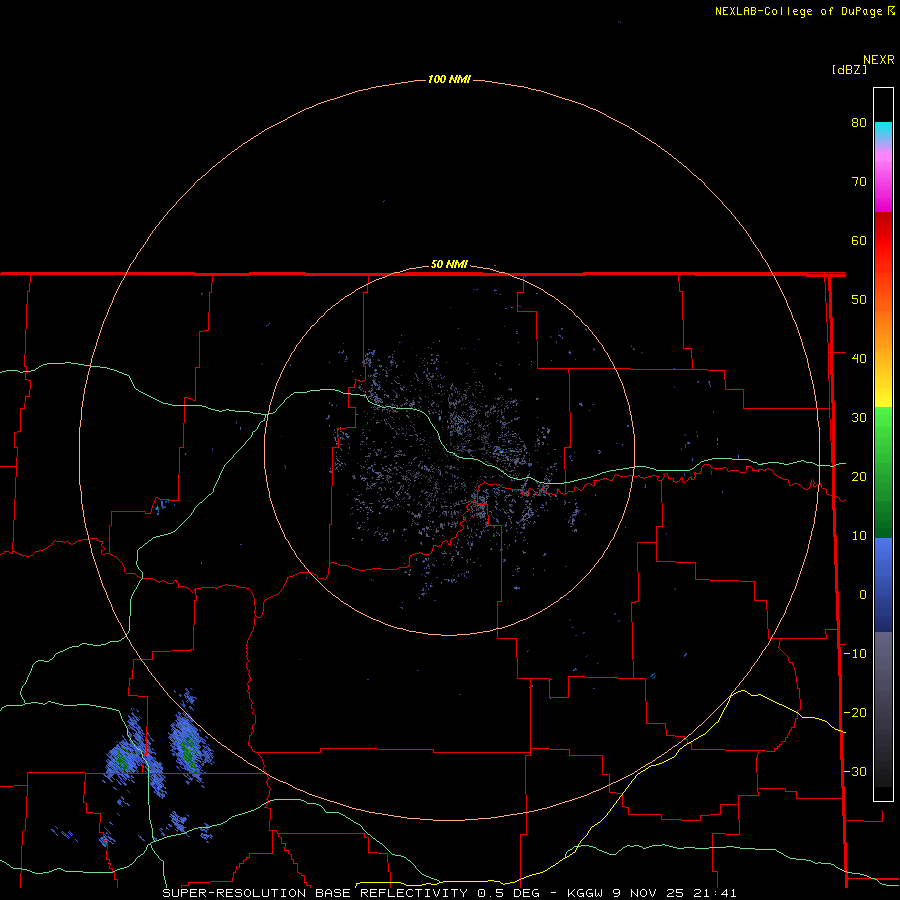Click the 50 NMI range ring label
Screen dimensions: 900x900
point(449,265)
